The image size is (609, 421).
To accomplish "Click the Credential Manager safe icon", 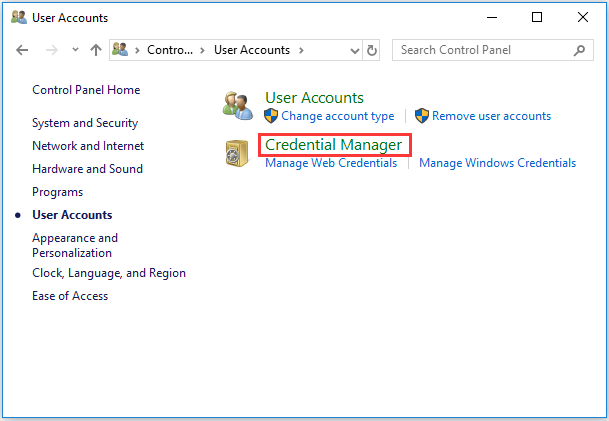I will (237, 153).
